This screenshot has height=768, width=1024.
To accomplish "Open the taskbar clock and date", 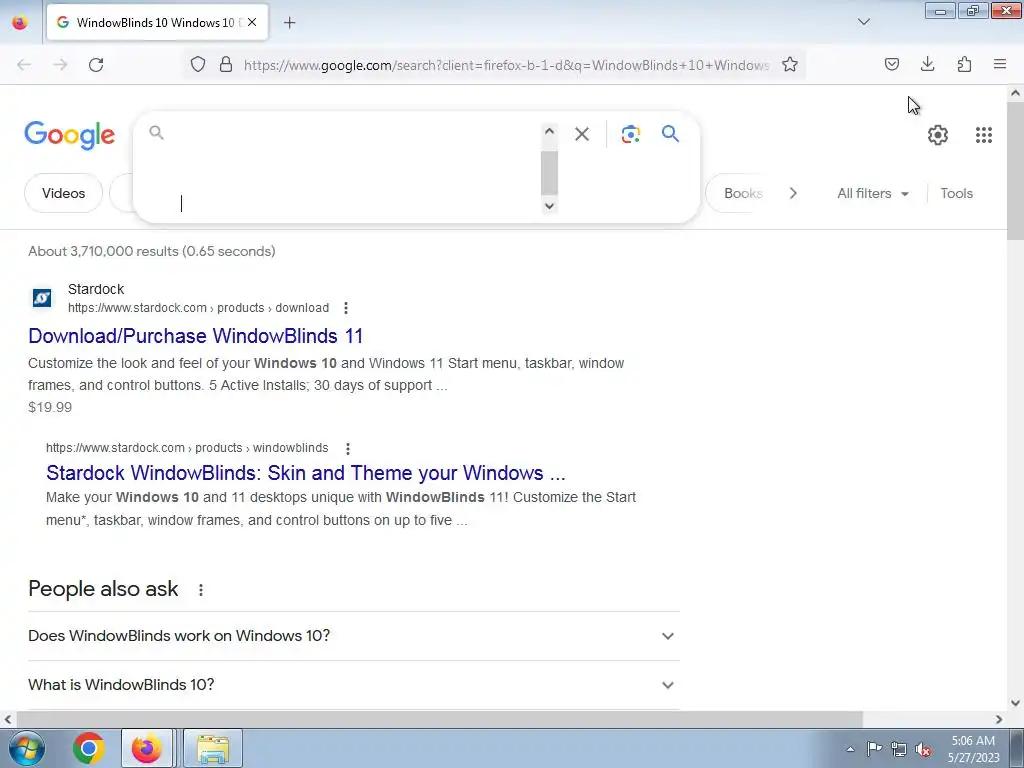I will (973, 748).
